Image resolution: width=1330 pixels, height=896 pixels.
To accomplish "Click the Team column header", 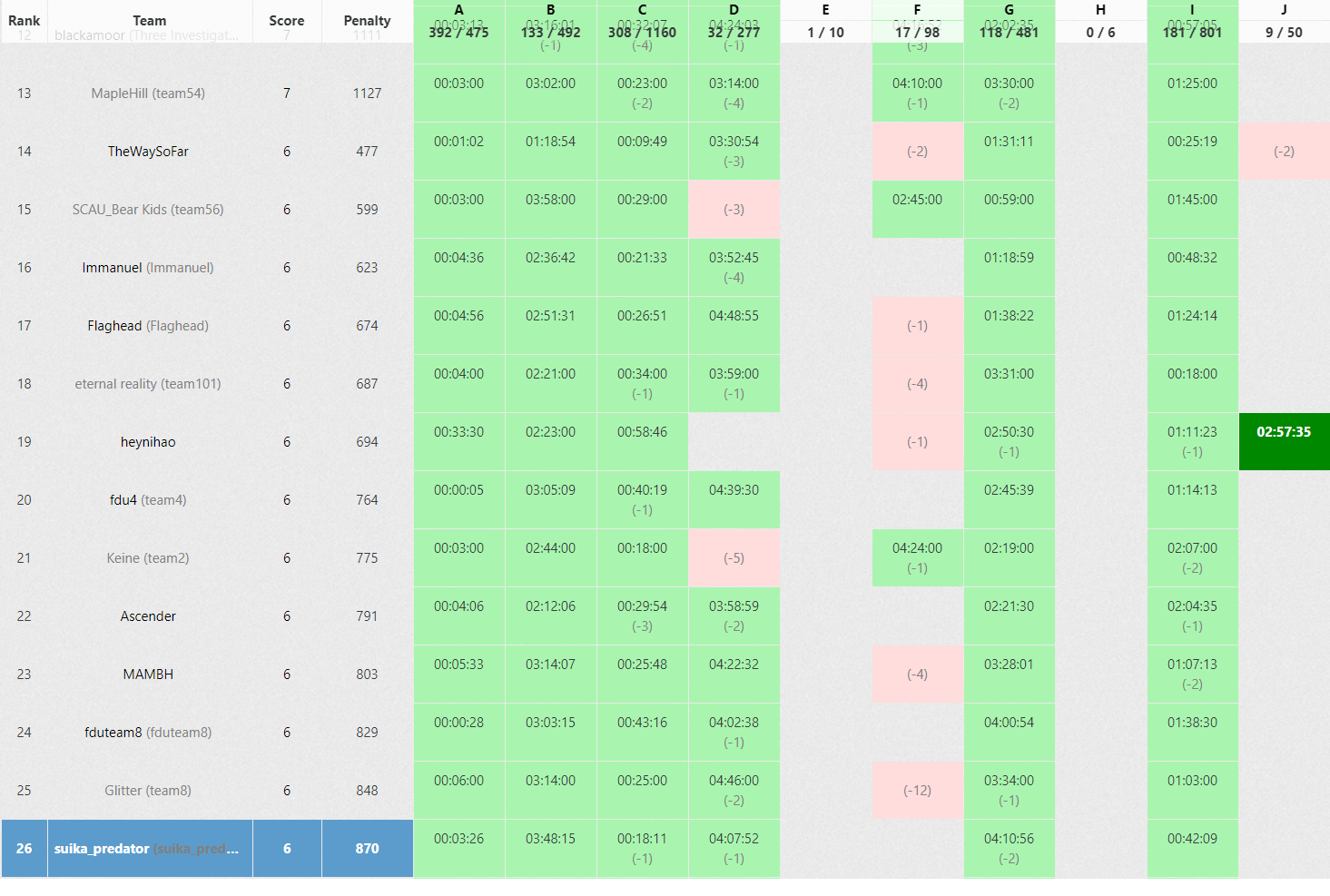I will pos(150,20).
